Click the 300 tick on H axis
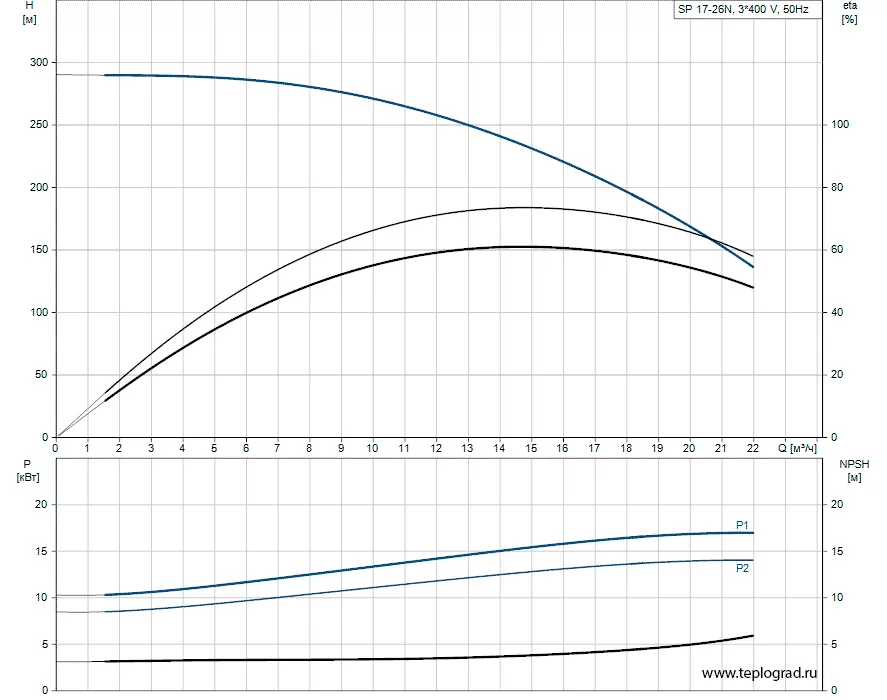 point(38,62)
